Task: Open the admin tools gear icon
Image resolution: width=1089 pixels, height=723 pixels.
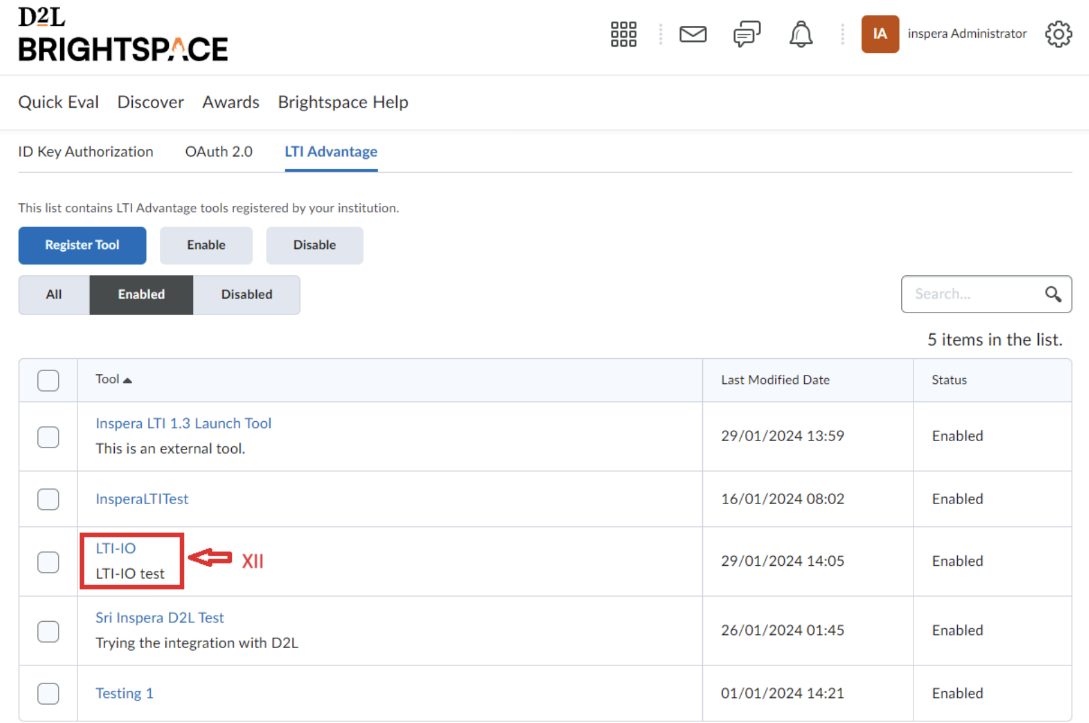Action: tap(1058, 34)
